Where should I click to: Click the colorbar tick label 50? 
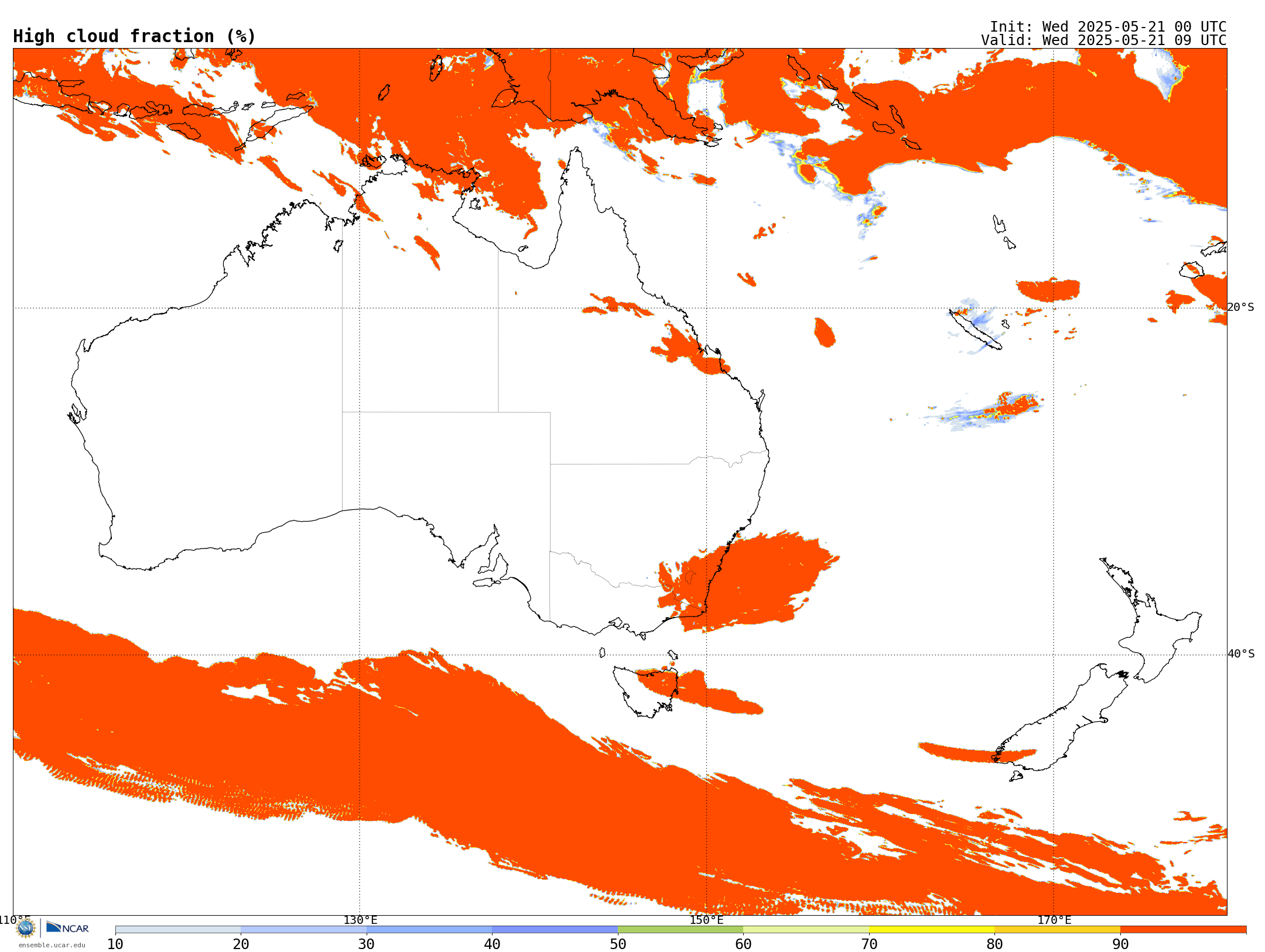tap(618, 944)
